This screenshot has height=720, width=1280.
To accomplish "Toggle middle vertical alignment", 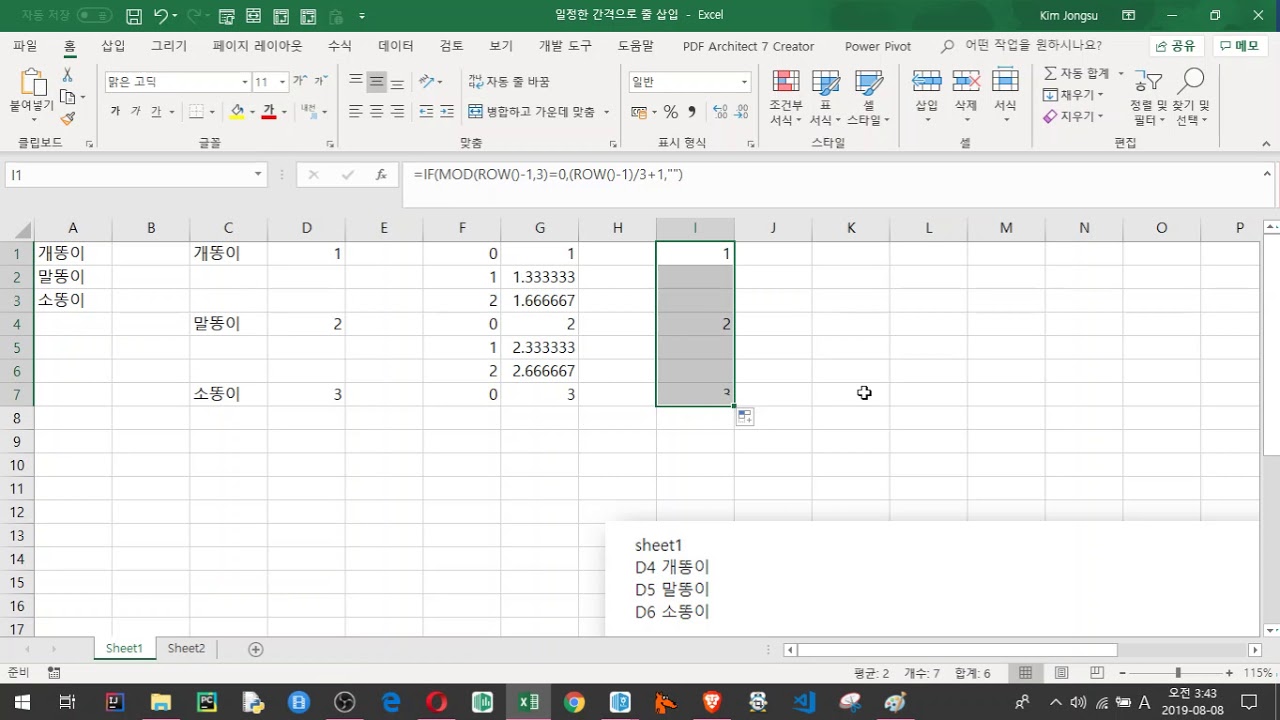I will click(376, 82).
